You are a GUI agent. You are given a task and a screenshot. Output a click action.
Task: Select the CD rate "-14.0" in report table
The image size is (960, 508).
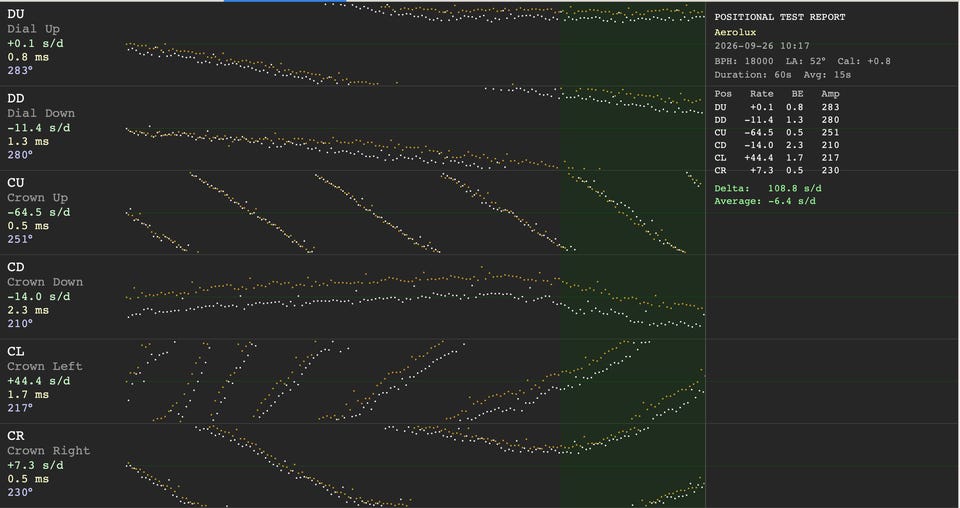[759, 146]
